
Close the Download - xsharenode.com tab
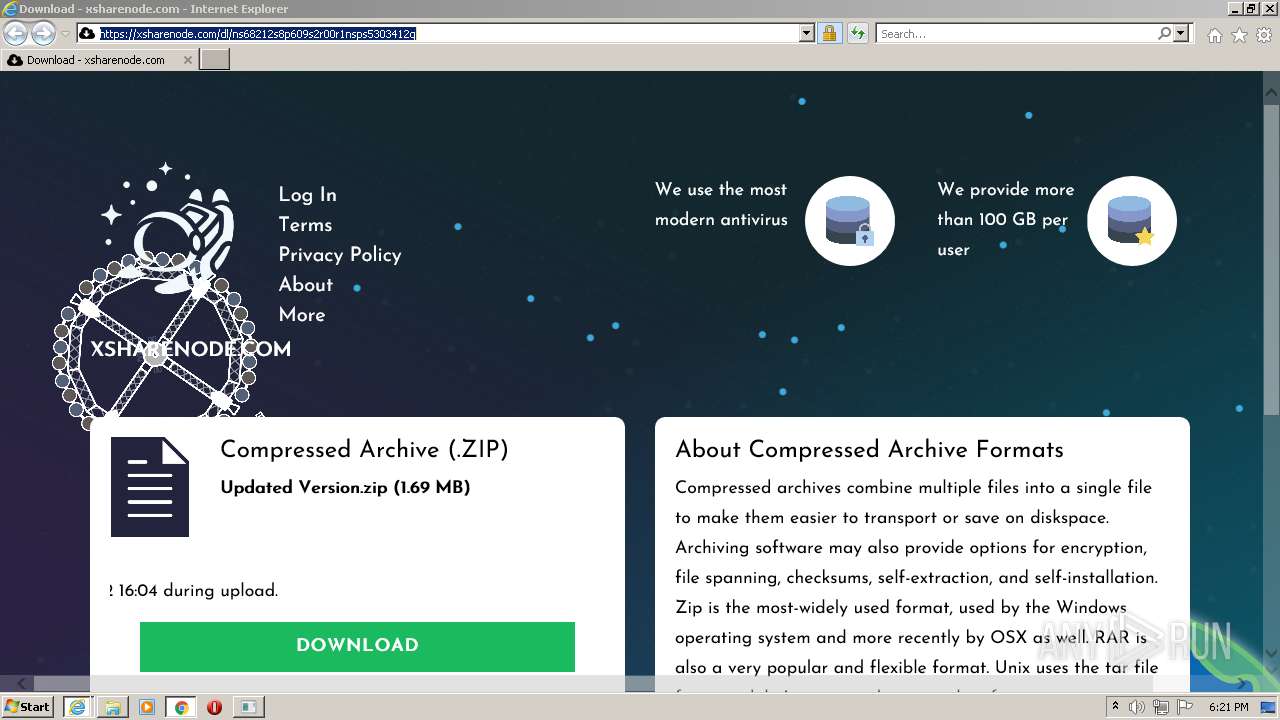coord(187,59)
